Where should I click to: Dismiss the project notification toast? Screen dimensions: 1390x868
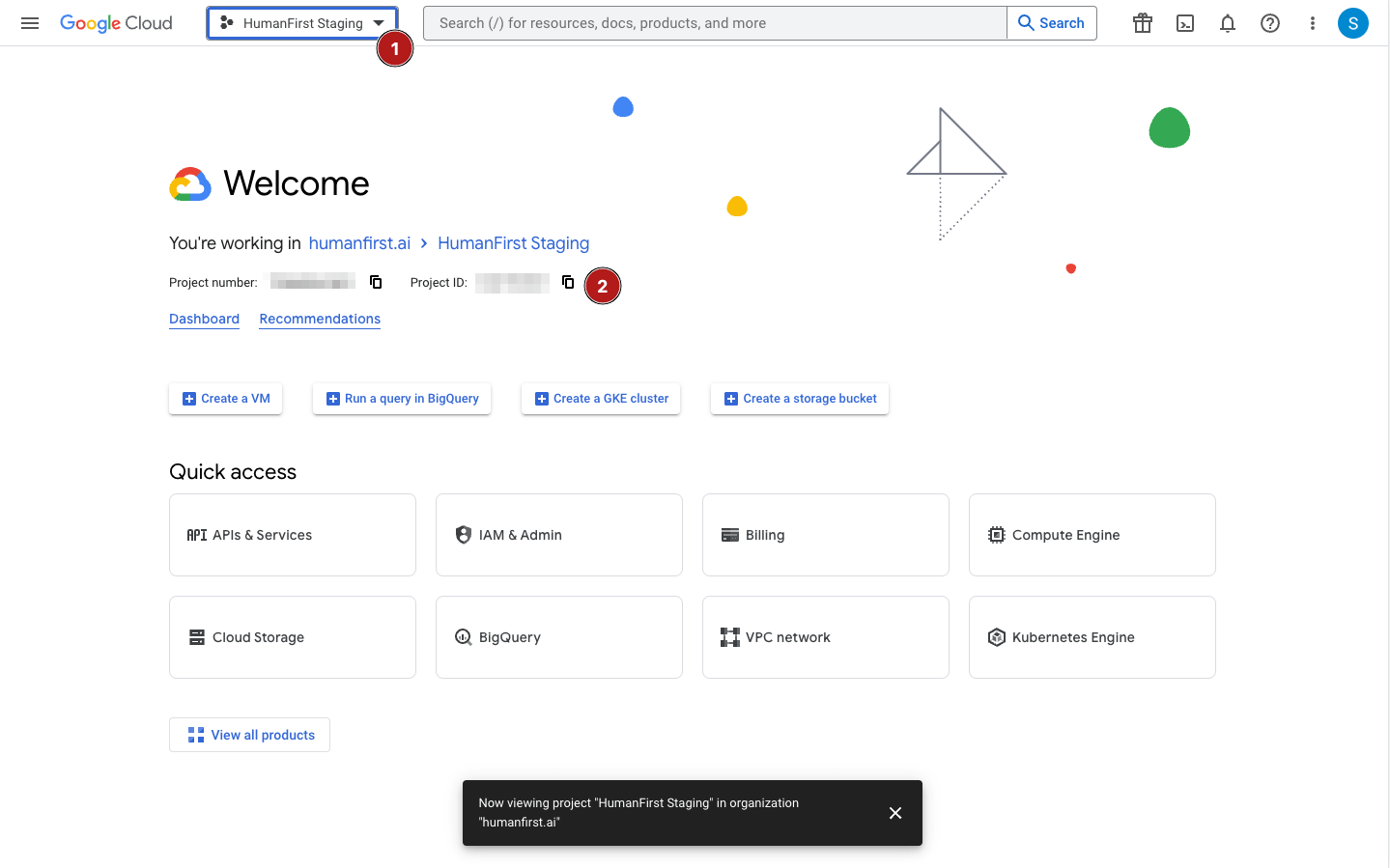[x=895, y=813]
